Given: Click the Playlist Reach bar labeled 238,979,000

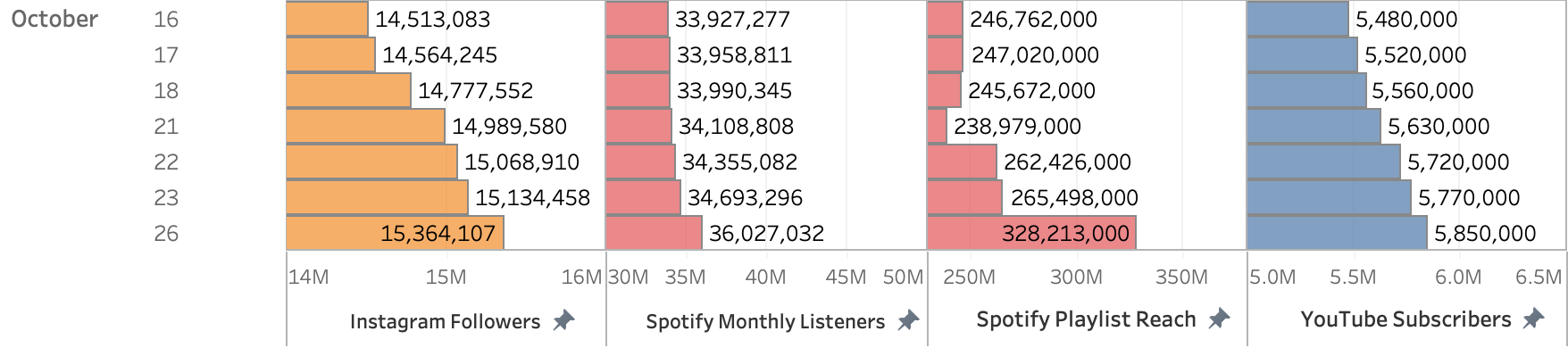Looking at the screenshot, I should (x=937, y=126).
